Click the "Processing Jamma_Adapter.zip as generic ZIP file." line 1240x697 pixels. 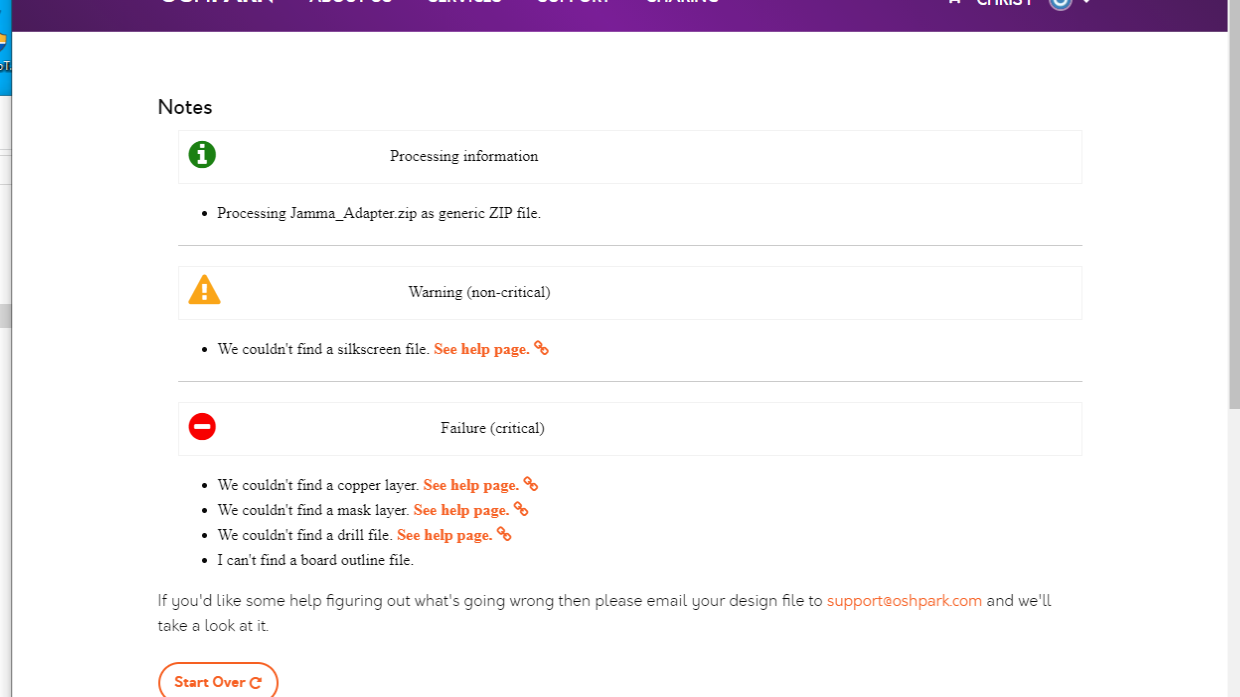[x=379, y=213]
